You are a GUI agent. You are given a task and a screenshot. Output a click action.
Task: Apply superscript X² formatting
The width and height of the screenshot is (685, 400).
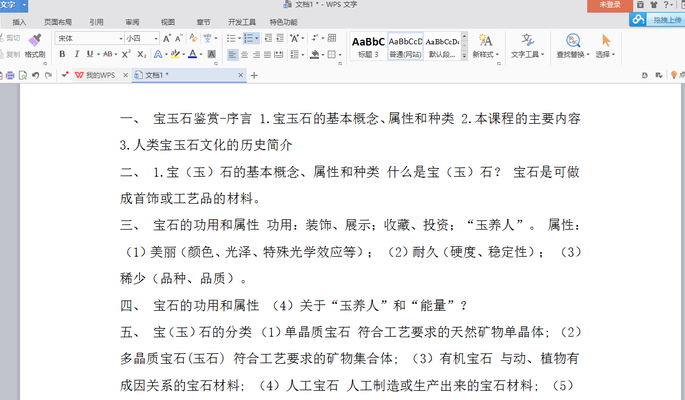coord(126,54)
